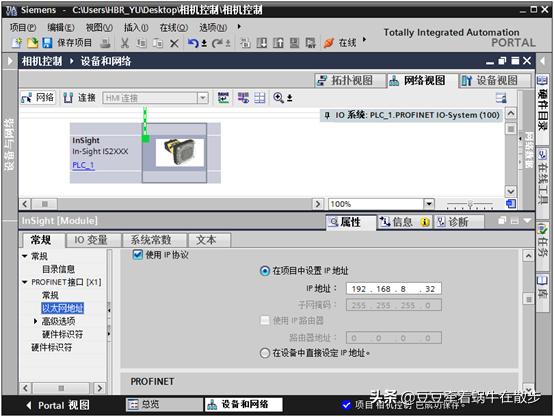Toggle 使用 IP 路由器 checkbox
Screen dimensions: 554x417
tap(265, 321)
